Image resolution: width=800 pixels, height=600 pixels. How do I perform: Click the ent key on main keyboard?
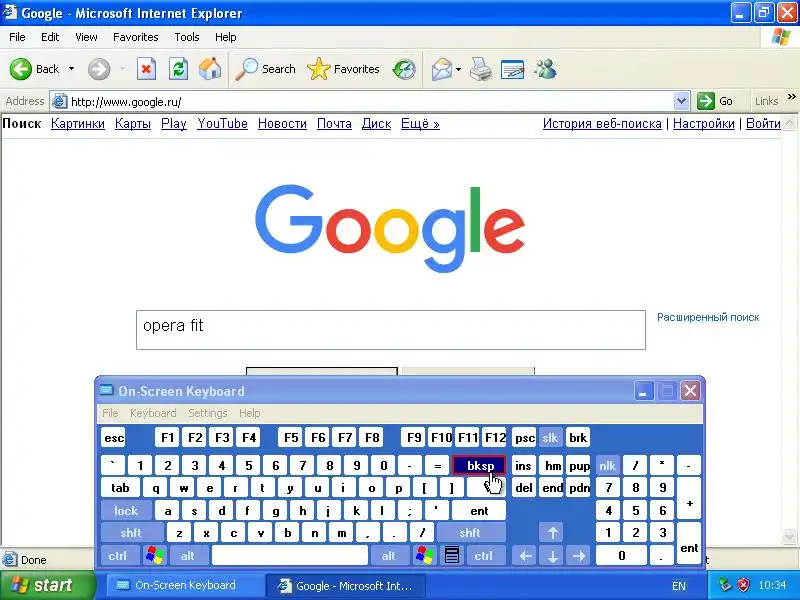(x=479, y=510)
